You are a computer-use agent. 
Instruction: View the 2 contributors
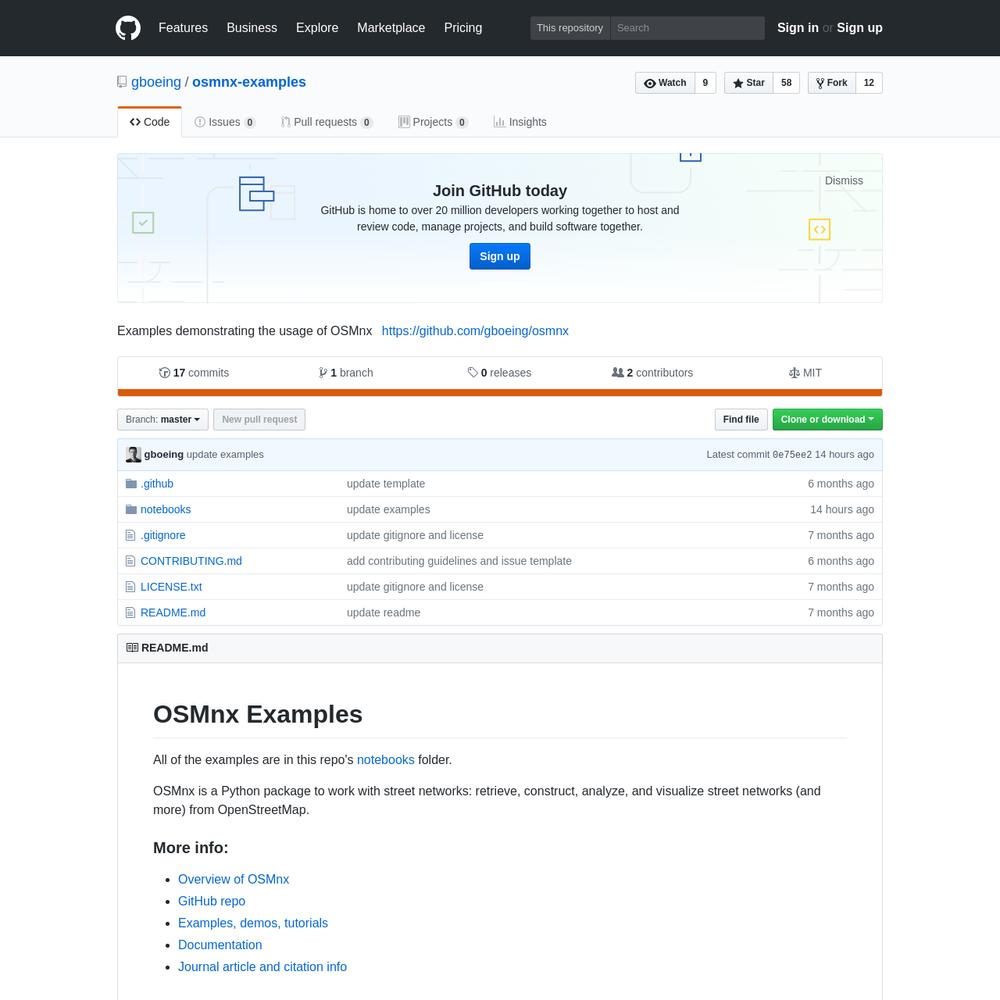pos(652,372)
